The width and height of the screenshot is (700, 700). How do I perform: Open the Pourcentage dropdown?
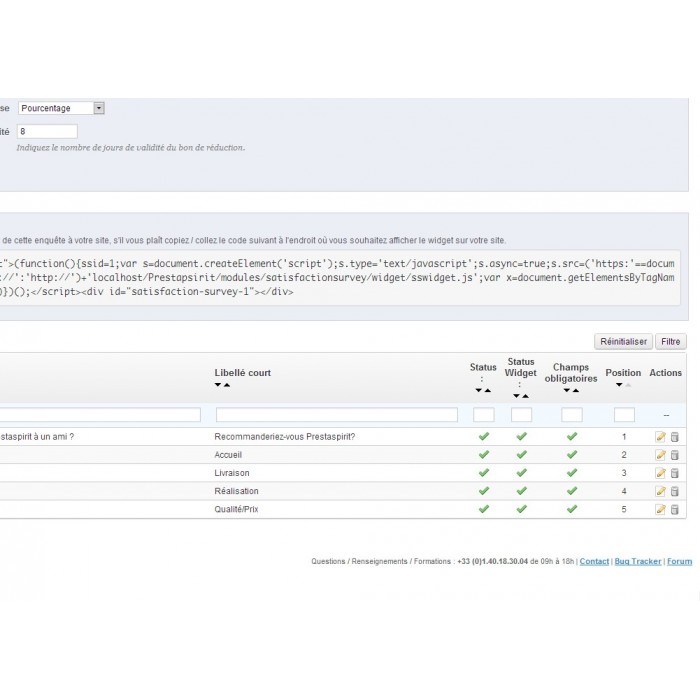coord(61,108)
